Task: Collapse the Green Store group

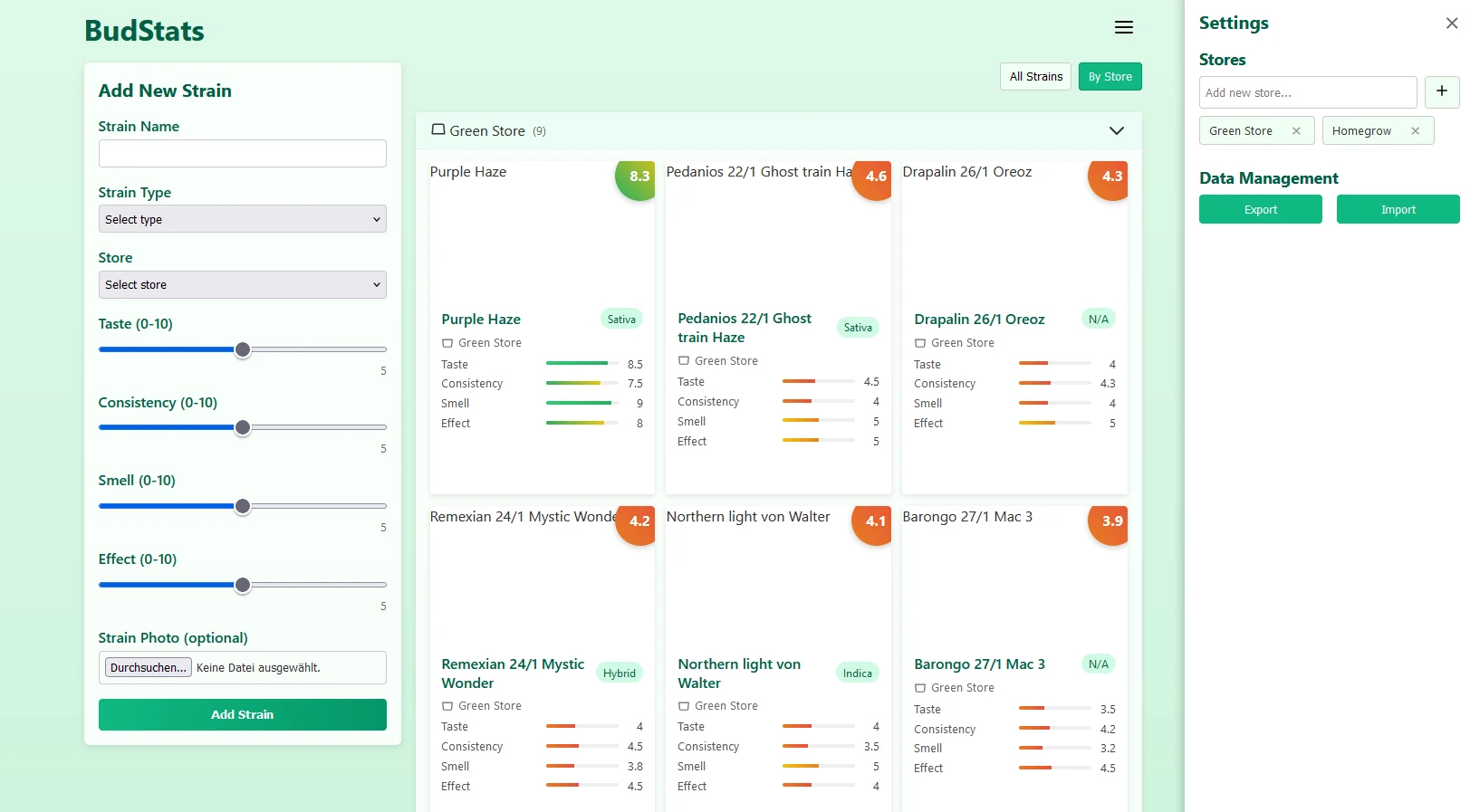Action: pos(1117,131)
